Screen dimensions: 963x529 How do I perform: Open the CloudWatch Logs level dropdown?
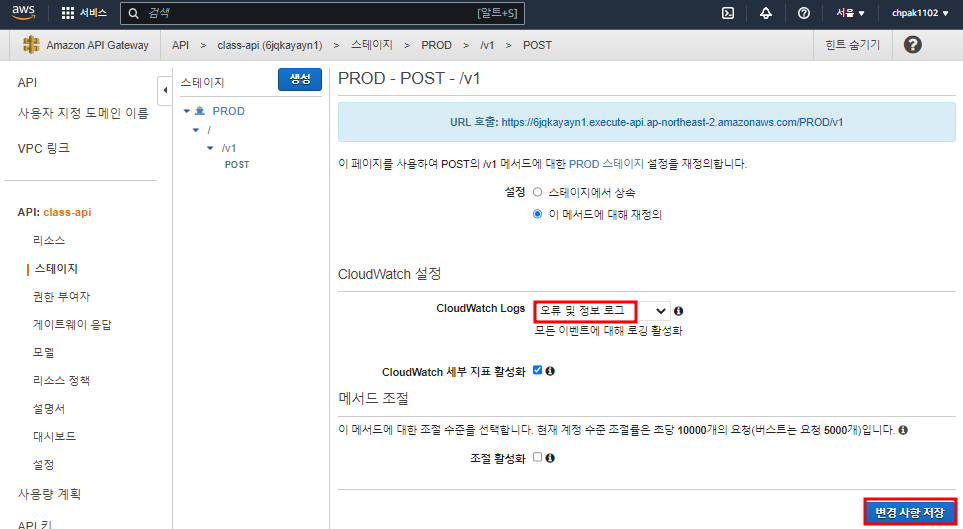pyautogui.click(x=601, y=311)
